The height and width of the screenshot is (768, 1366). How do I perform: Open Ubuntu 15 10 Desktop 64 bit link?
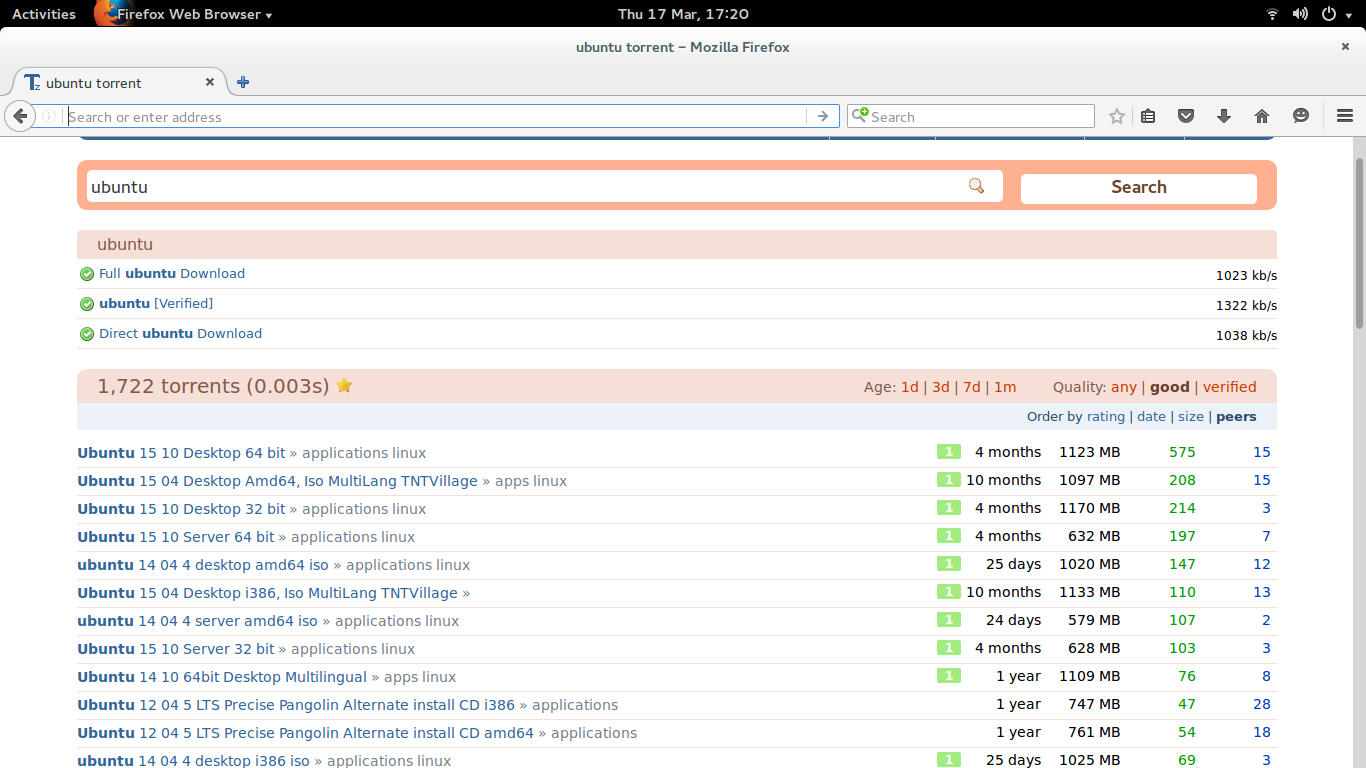click(181, 453)
